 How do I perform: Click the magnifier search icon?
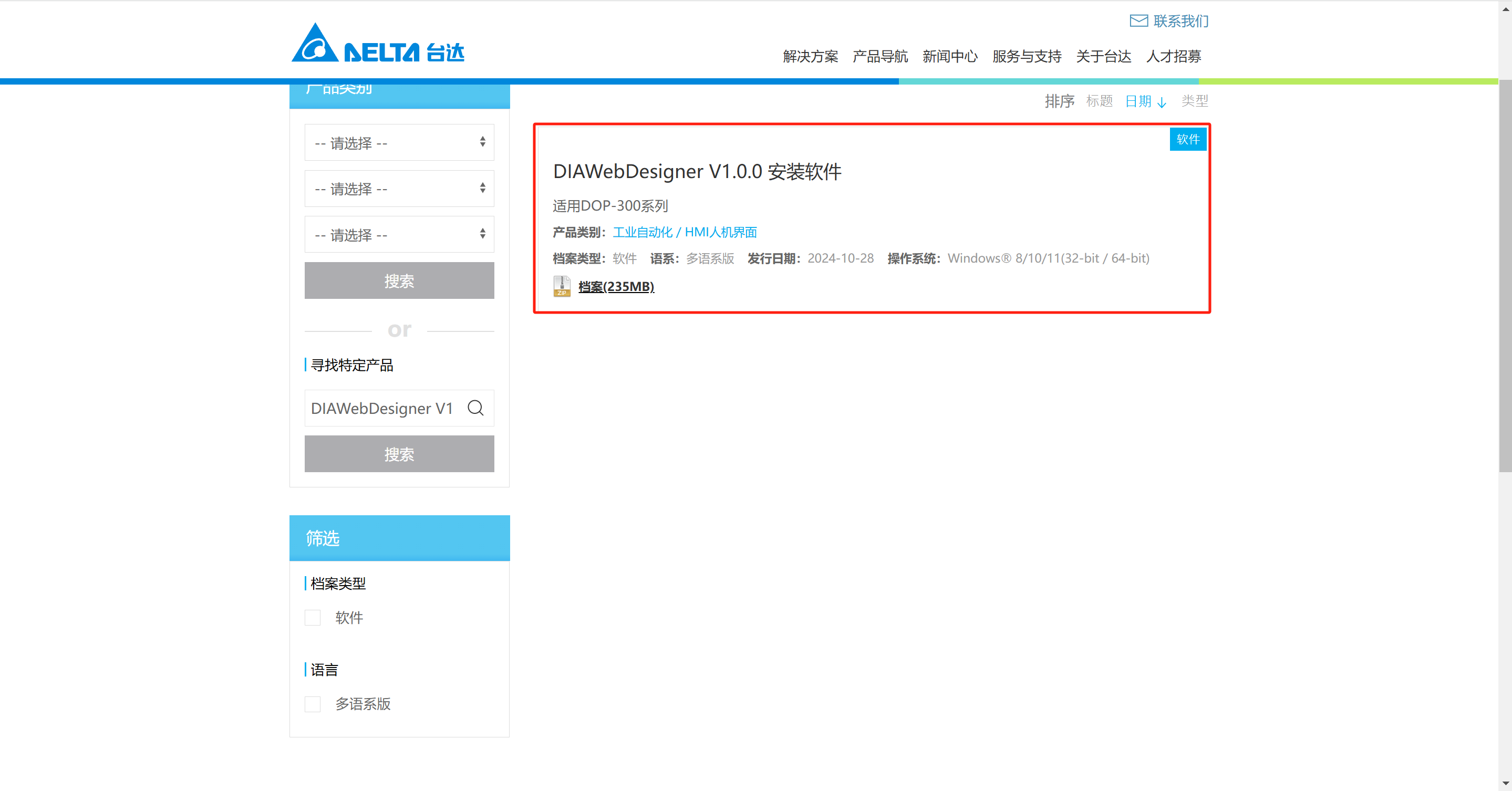point(475,408)
